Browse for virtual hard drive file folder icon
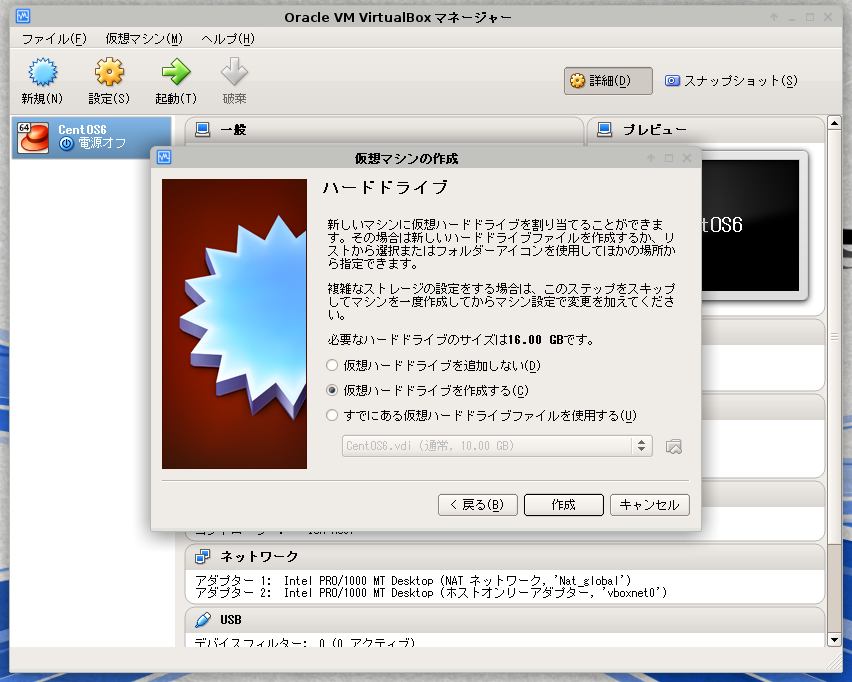The image size is (852, 682). coord(674,446)
